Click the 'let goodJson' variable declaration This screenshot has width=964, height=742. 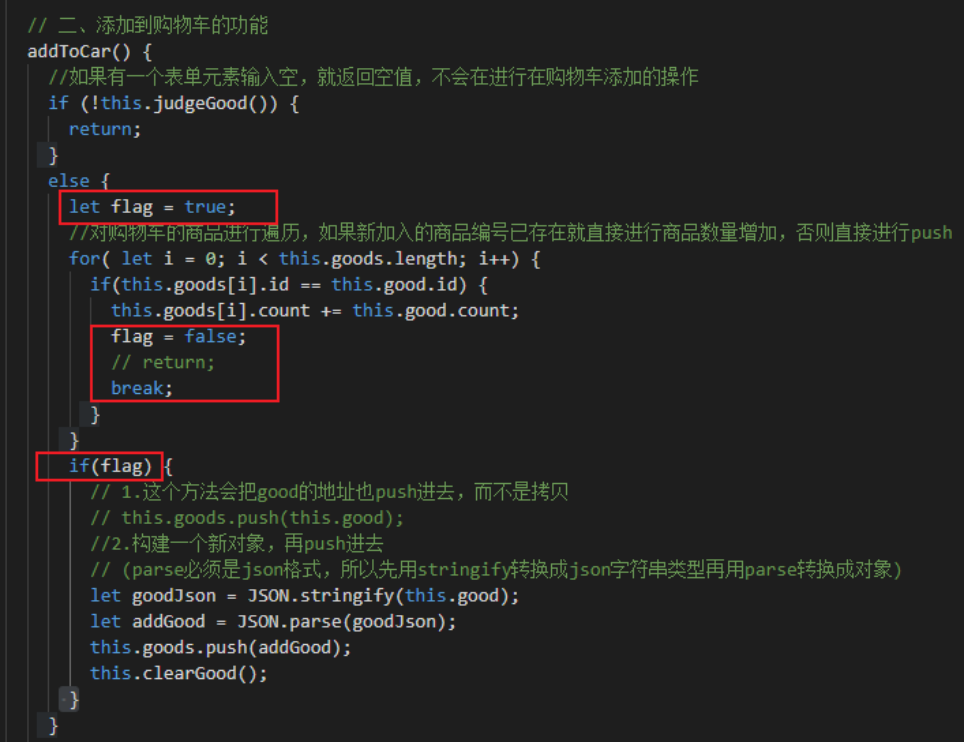click(x=153, y=596)
